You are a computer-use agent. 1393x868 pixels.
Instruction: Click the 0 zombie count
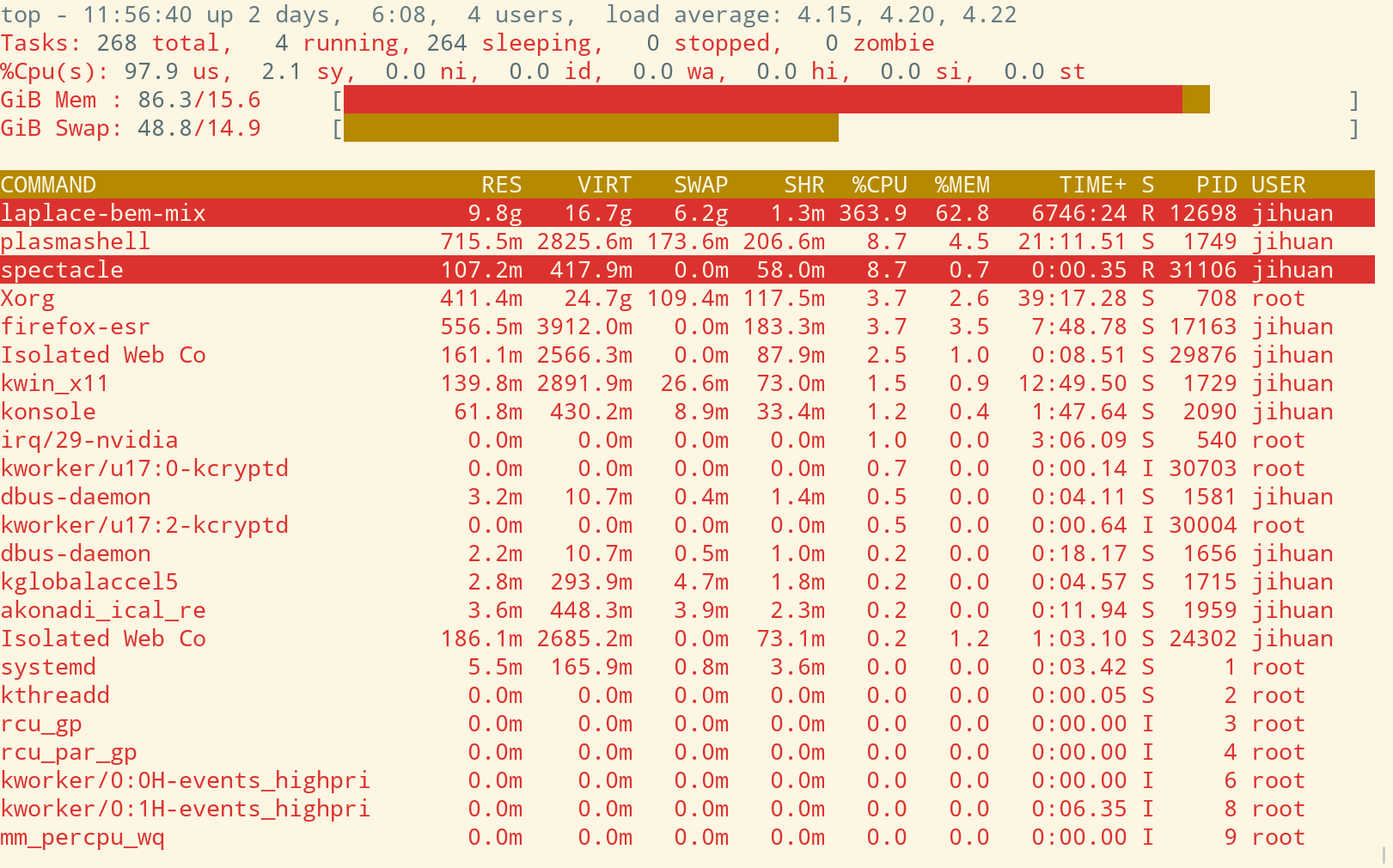click(880, 43)
